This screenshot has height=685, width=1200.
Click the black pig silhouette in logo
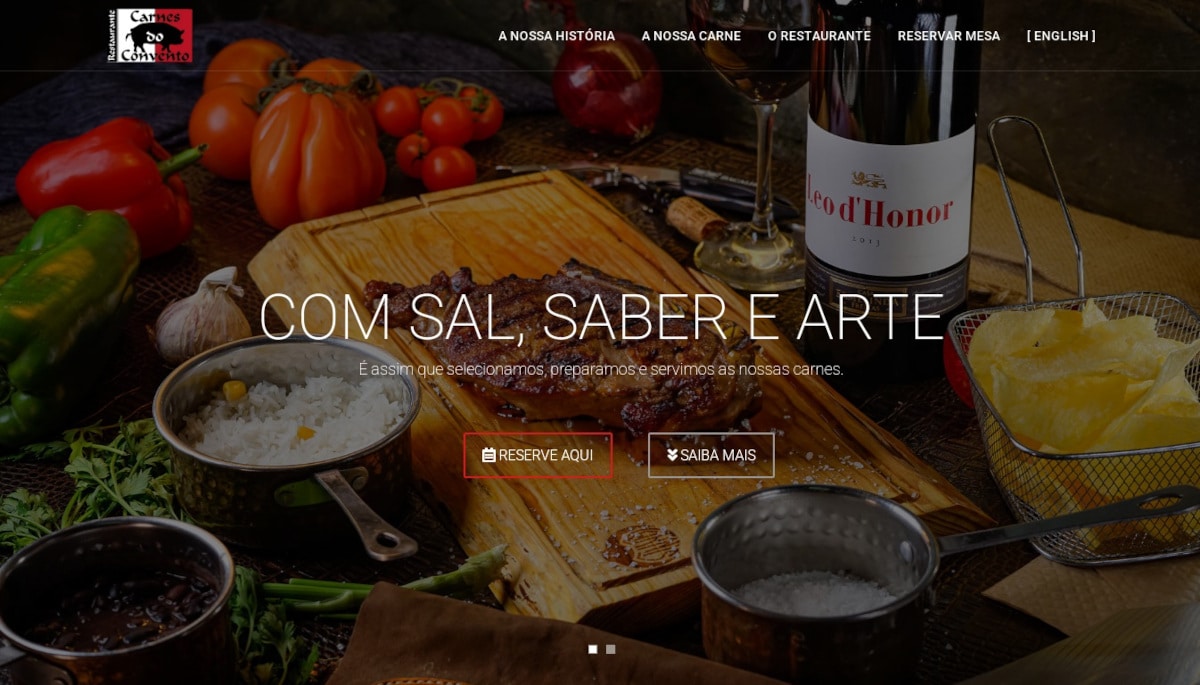click(x=158, y=36)
